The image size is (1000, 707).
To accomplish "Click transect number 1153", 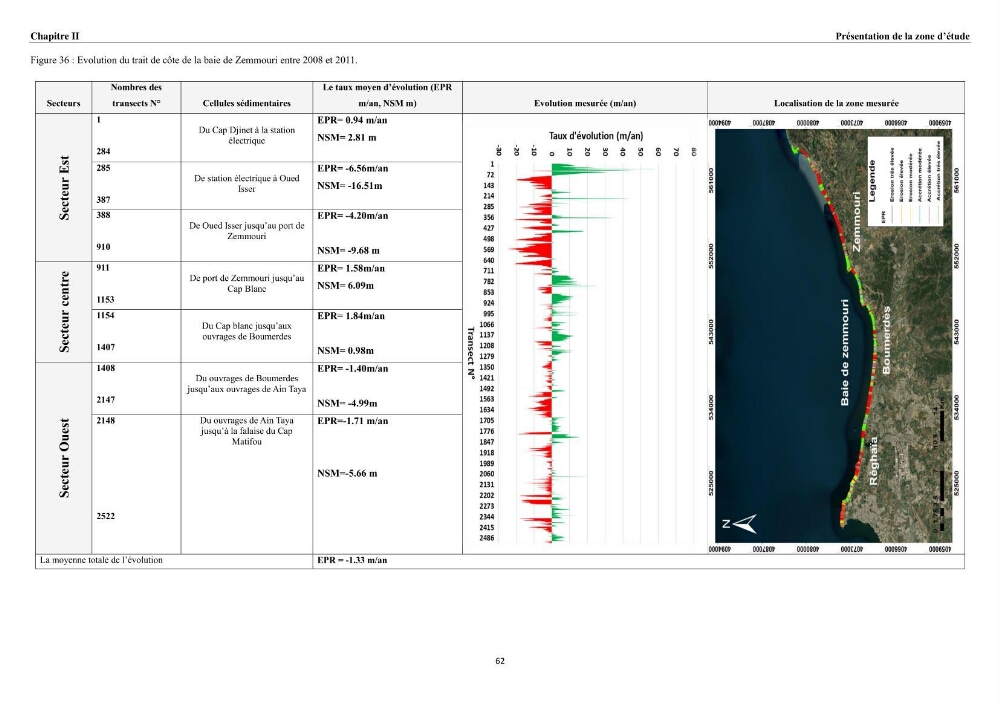I will (105, 300).
